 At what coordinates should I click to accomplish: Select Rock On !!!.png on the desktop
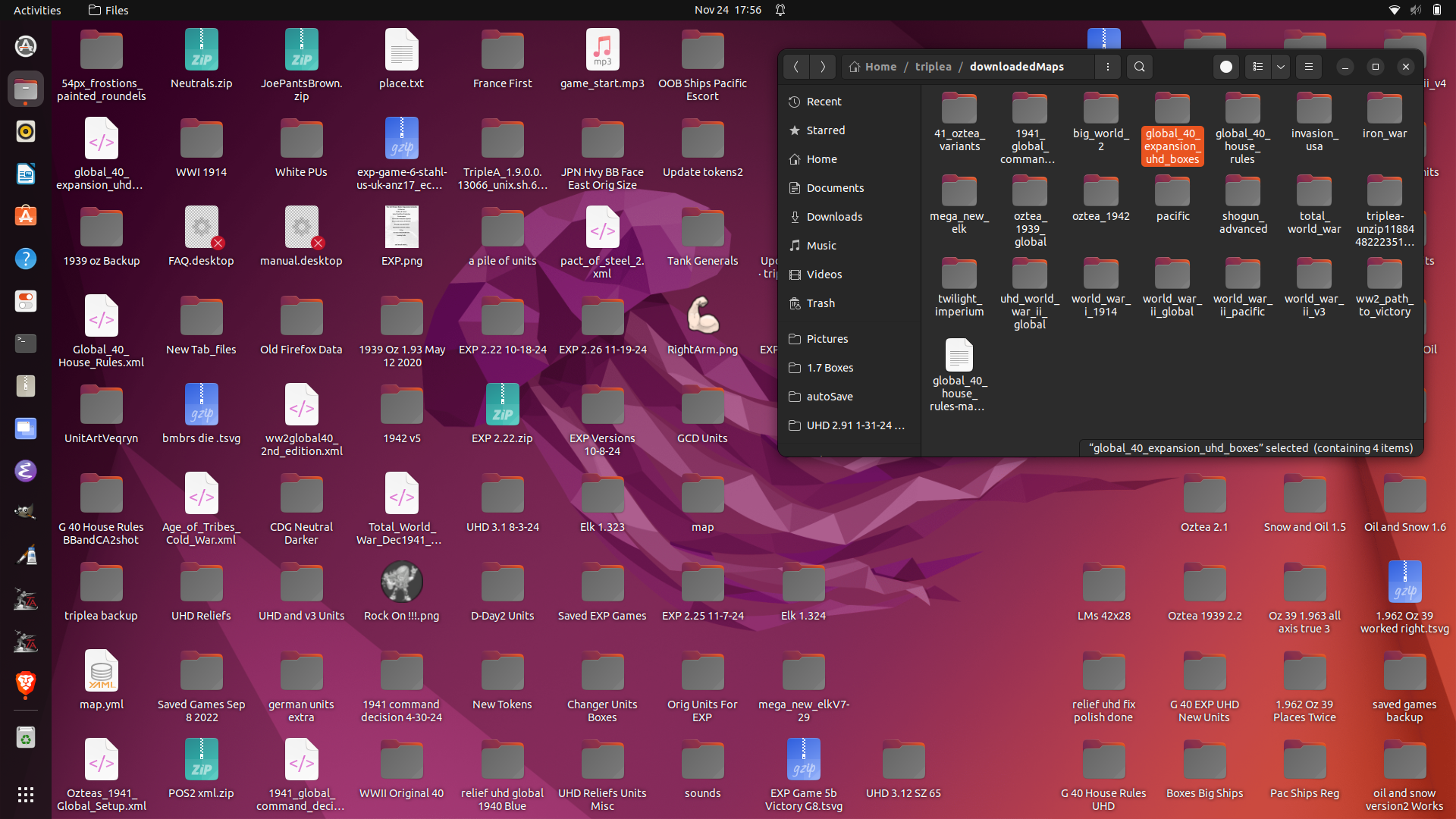(x=401, y=591)
